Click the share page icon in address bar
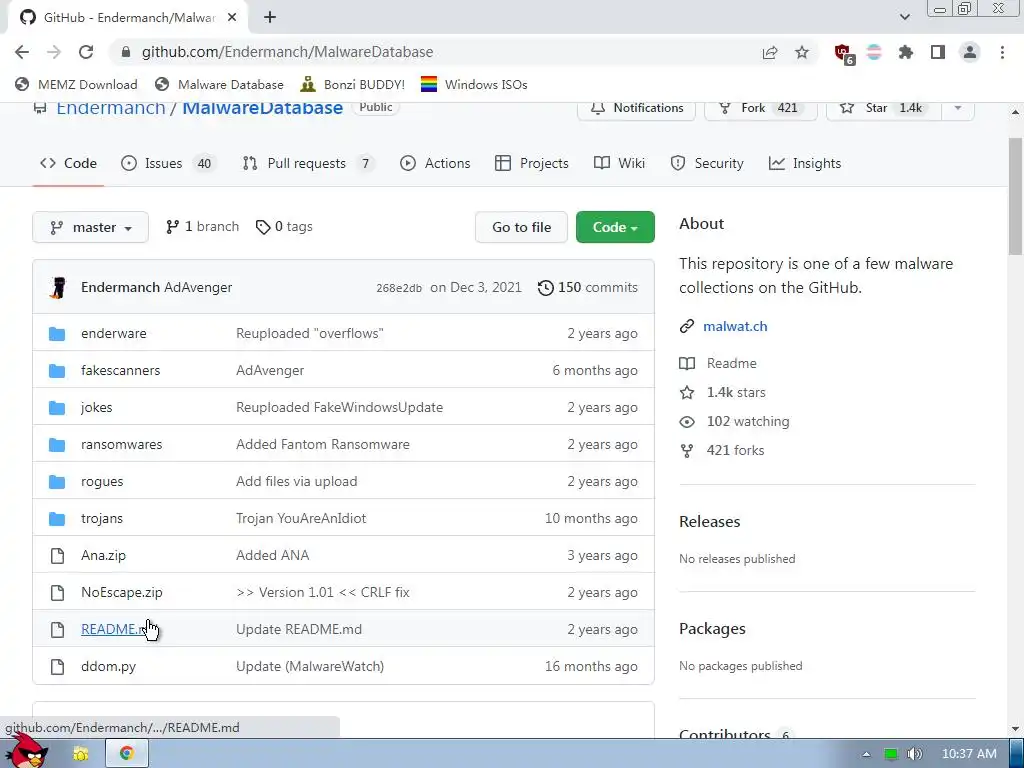This screenshot has width=1024, height=768. (x=770, y=52)
